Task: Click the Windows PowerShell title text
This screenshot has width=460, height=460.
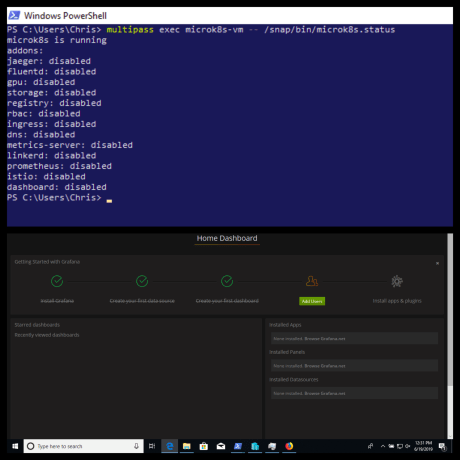Action: pyautogui.click(x=65, y=16)
